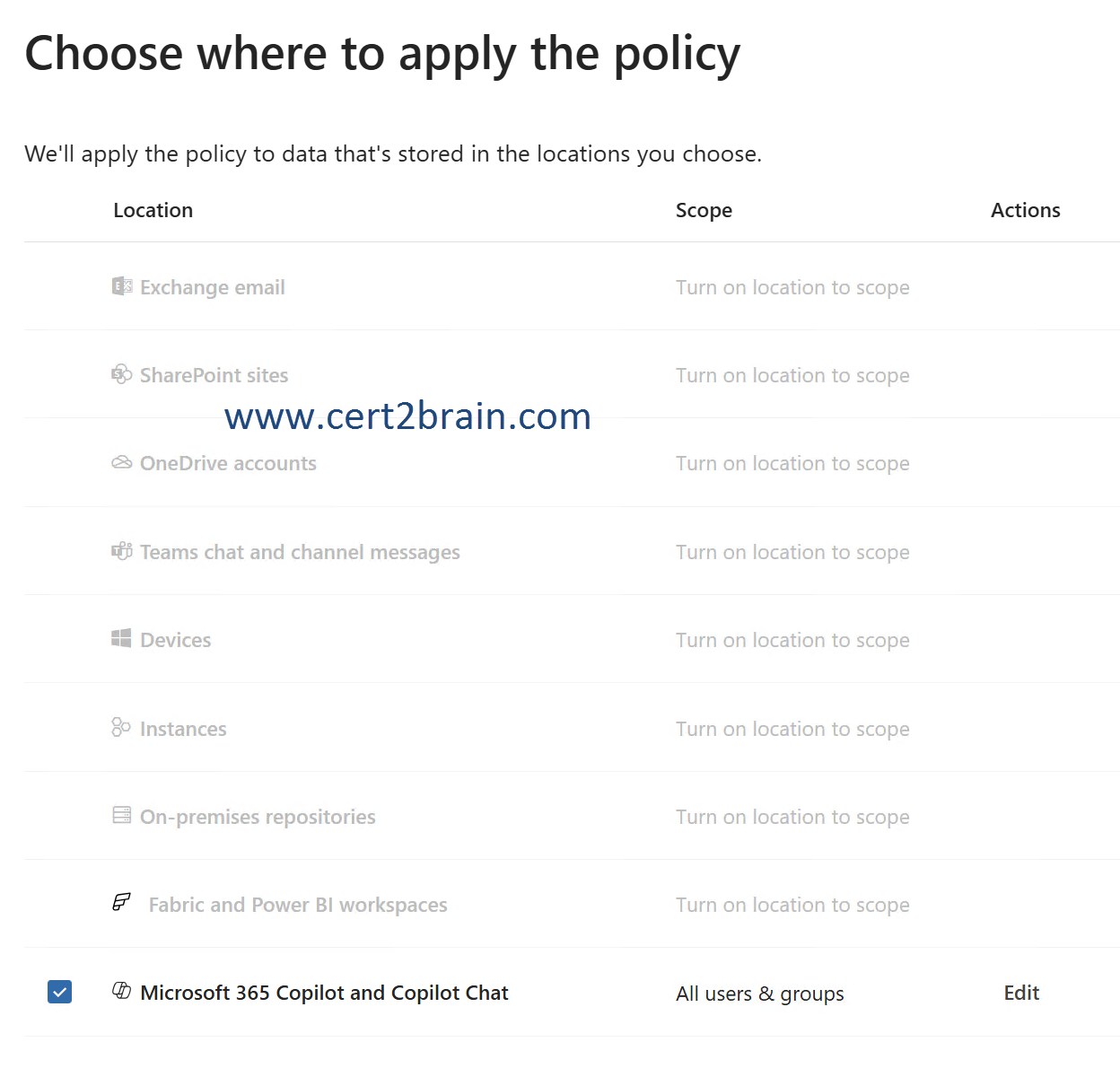Click the Fabric and Power BI icon
The image size is (1120, 1077).
pos(122,903)
